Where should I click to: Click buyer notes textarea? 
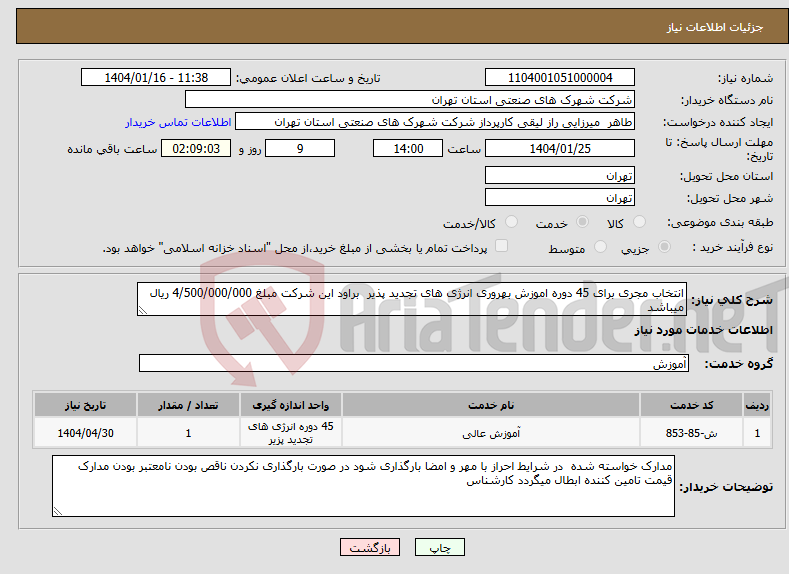pyautogui.click(x=363, y=486)
